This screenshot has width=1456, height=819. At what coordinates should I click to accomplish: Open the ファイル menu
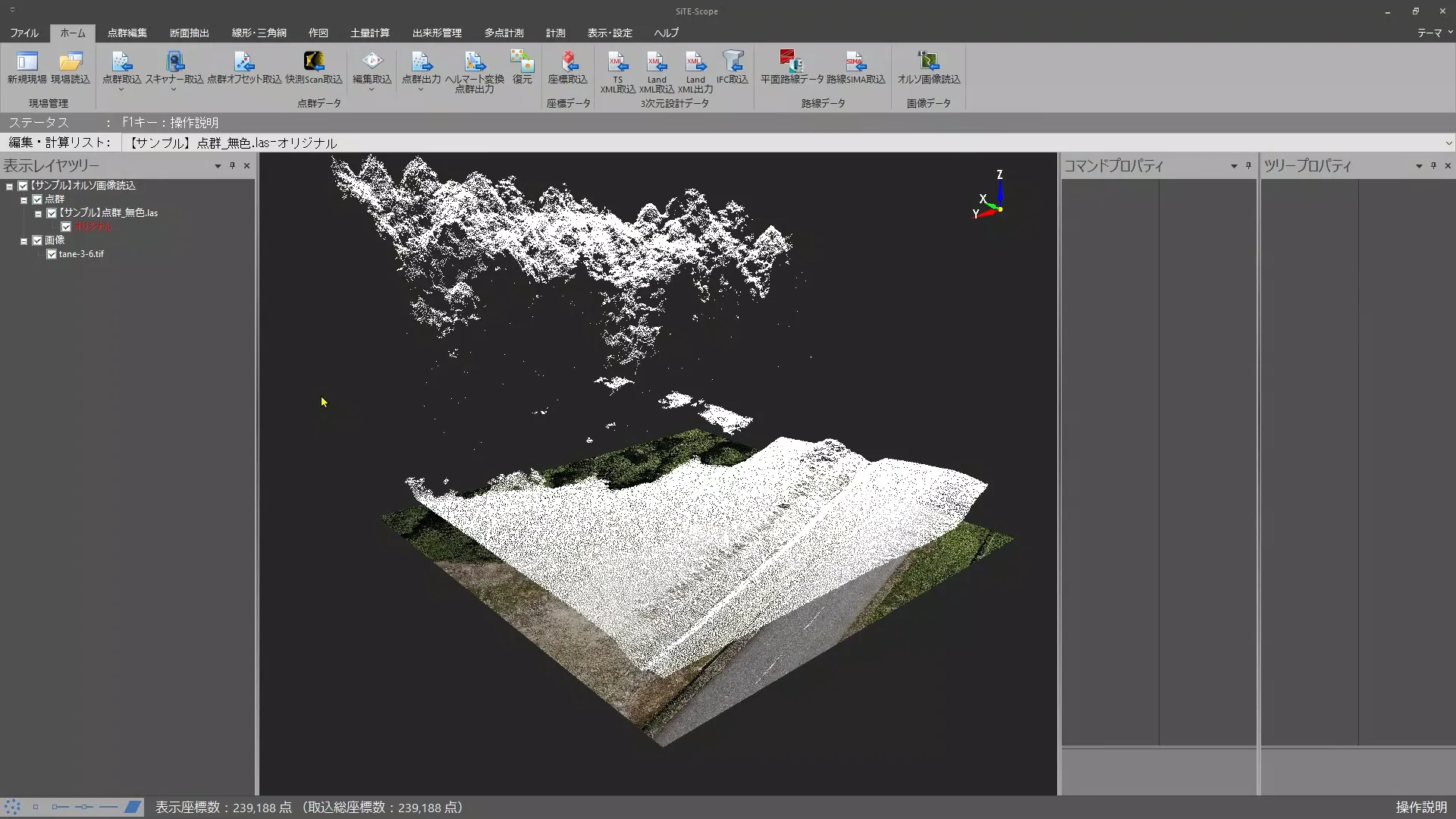[24, 33]
